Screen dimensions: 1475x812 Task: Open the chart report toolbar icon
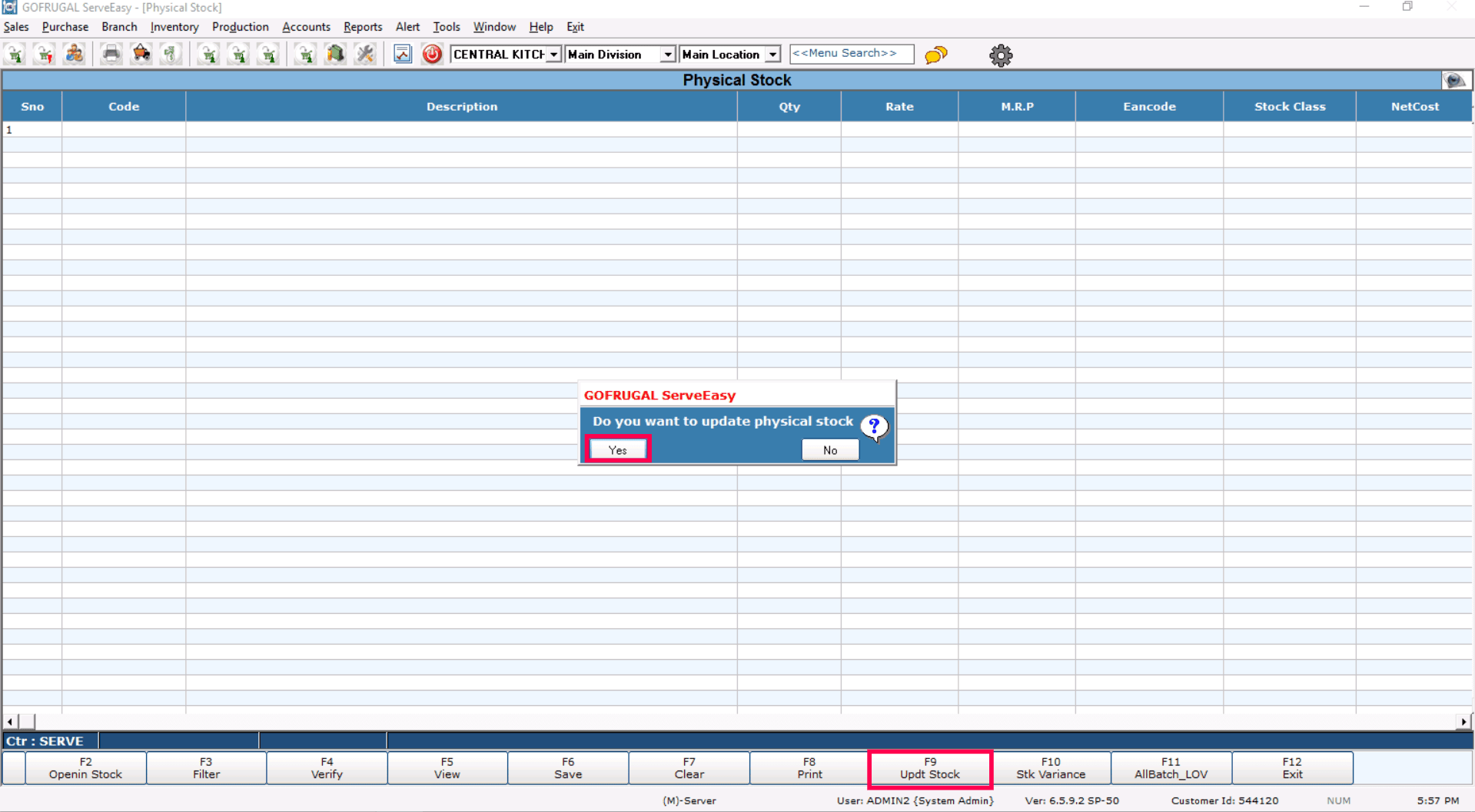[403, 55]
